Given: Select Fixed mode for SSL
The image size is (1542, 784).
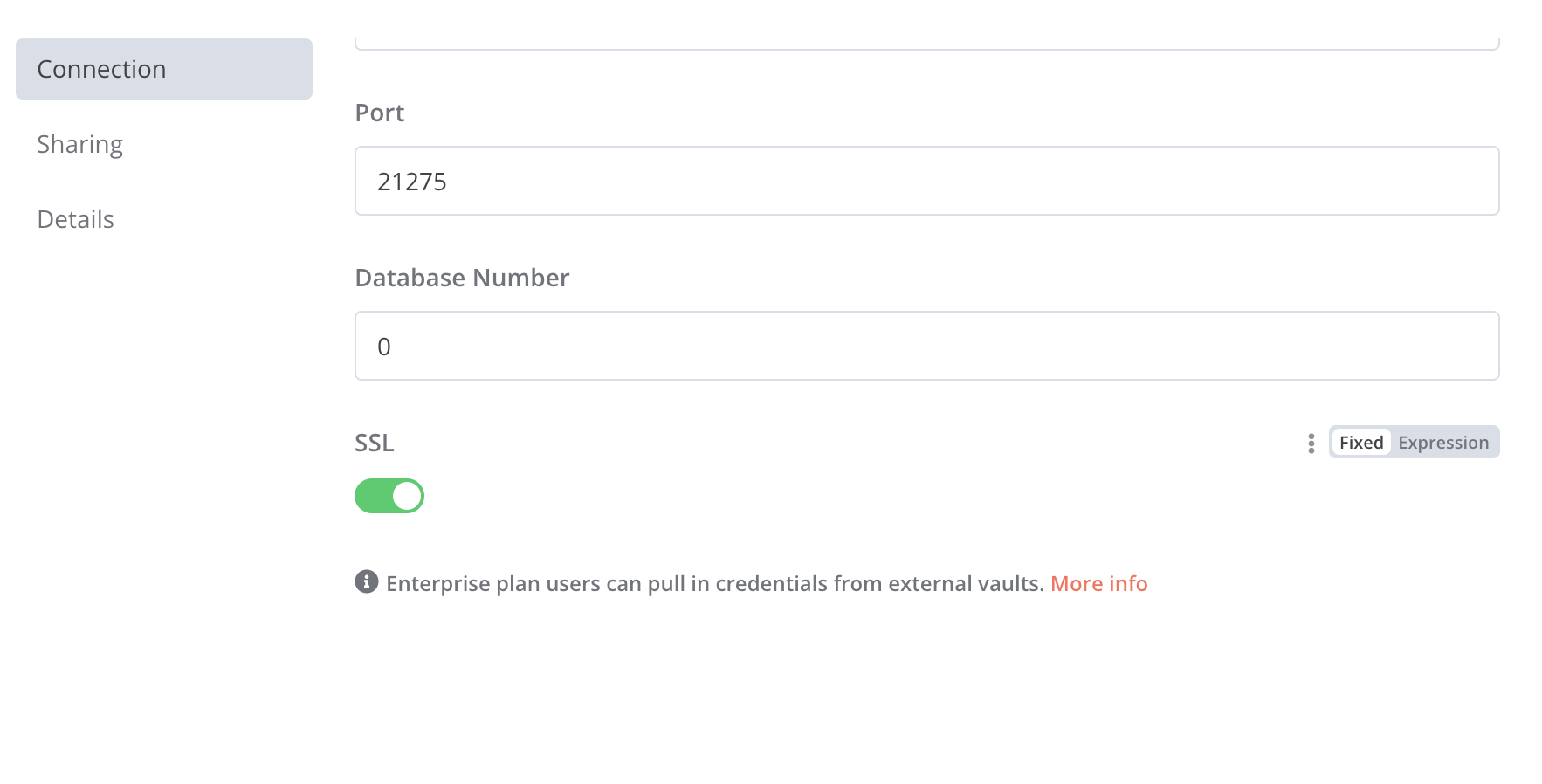Looking at the screenshot, I should point(1361,443).
